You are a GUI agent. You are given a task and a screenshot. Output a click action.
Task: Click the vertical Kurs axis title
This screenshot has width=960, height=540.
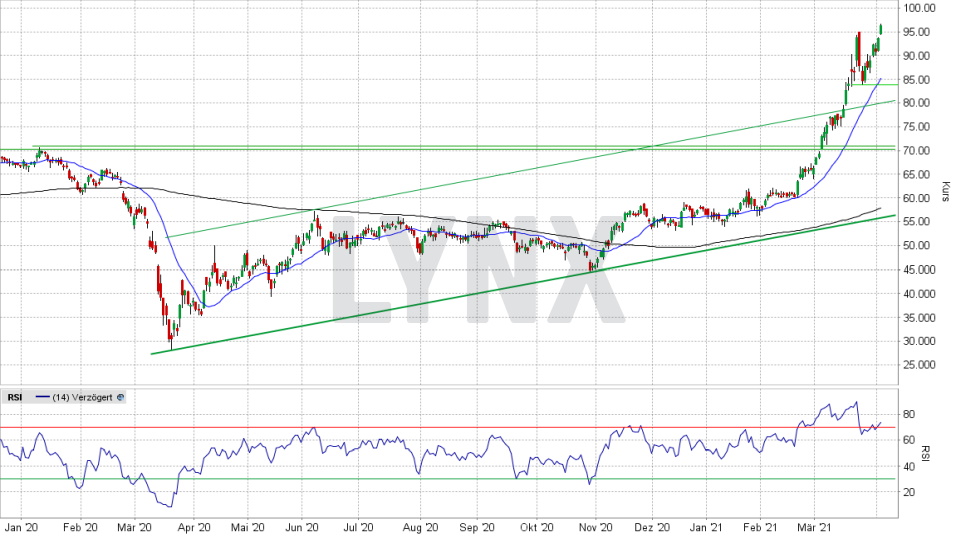tap(946, 192)
